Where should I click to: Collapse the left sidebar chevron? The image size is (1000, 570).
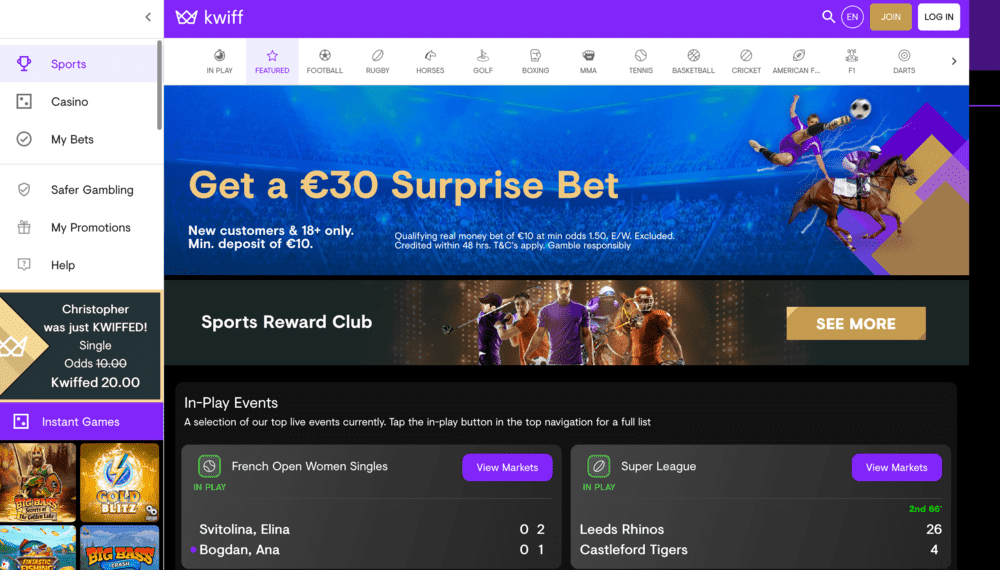(x=148, y=17)
